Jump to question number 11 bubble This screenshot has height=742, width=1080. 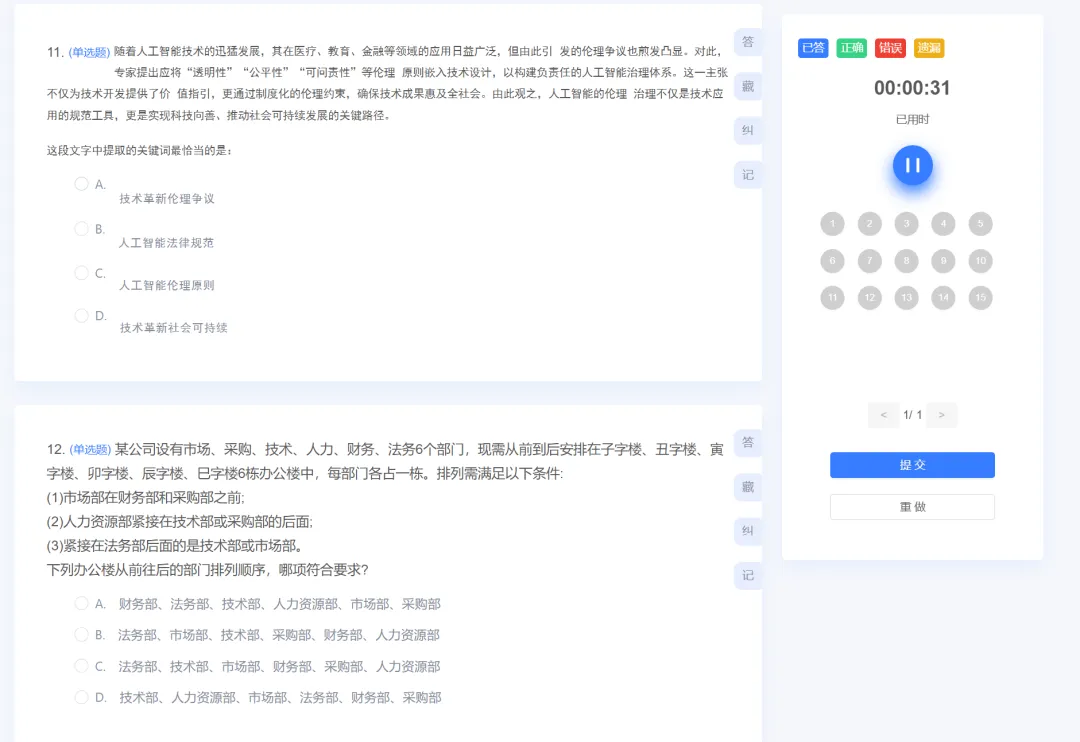(832, 298)
